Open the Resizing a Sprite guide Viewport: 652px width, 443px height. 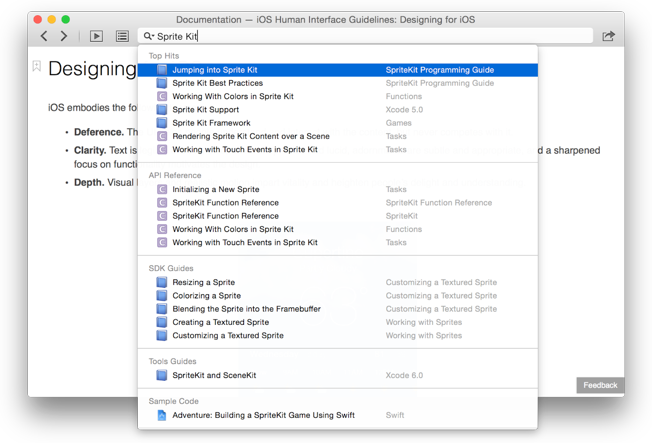coord(338,282)
